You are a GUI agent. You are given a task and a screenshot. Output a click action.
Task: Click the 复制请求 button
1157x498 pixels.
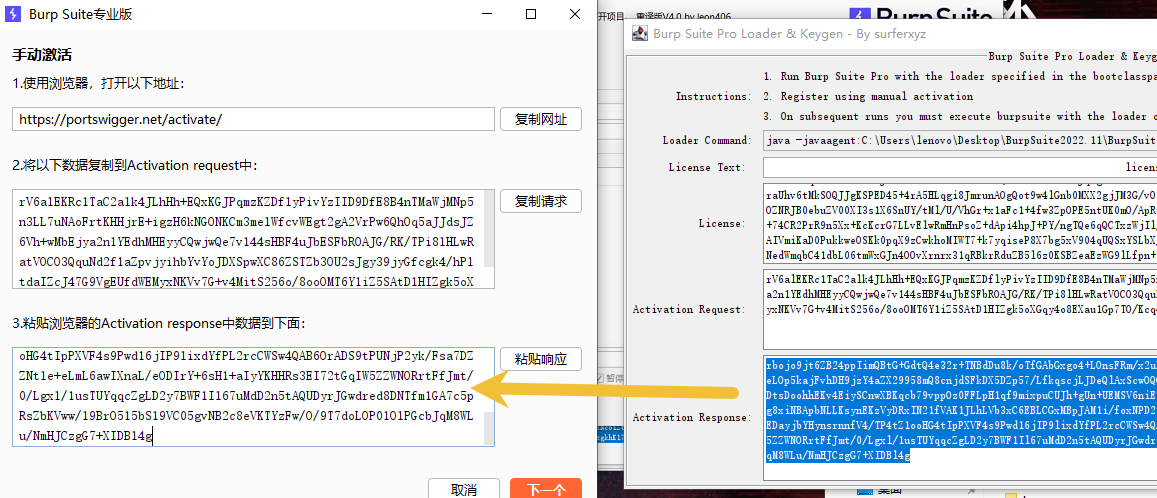point(541,201)
